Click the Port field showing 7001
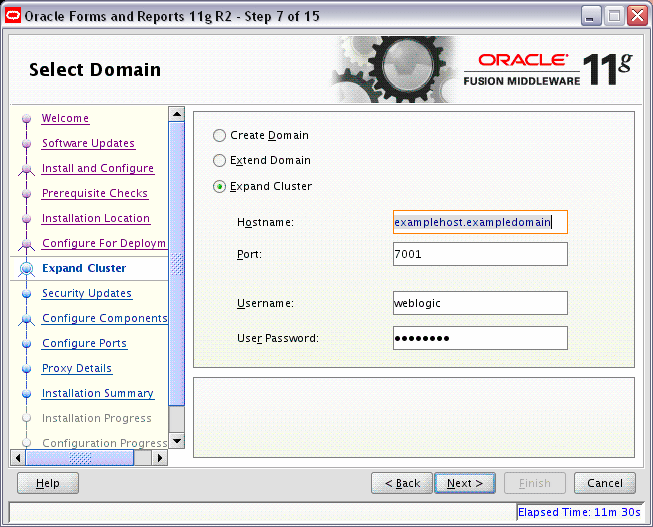 480,254
